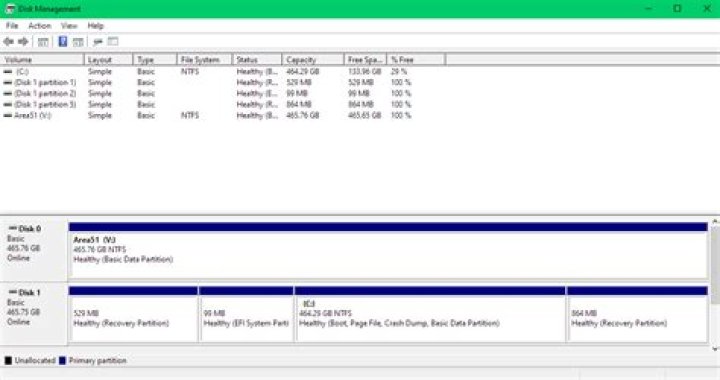This screenshot has width=720, height=380.
Task: Click the disk icon next to Disk 1 label
Action: 13,292
